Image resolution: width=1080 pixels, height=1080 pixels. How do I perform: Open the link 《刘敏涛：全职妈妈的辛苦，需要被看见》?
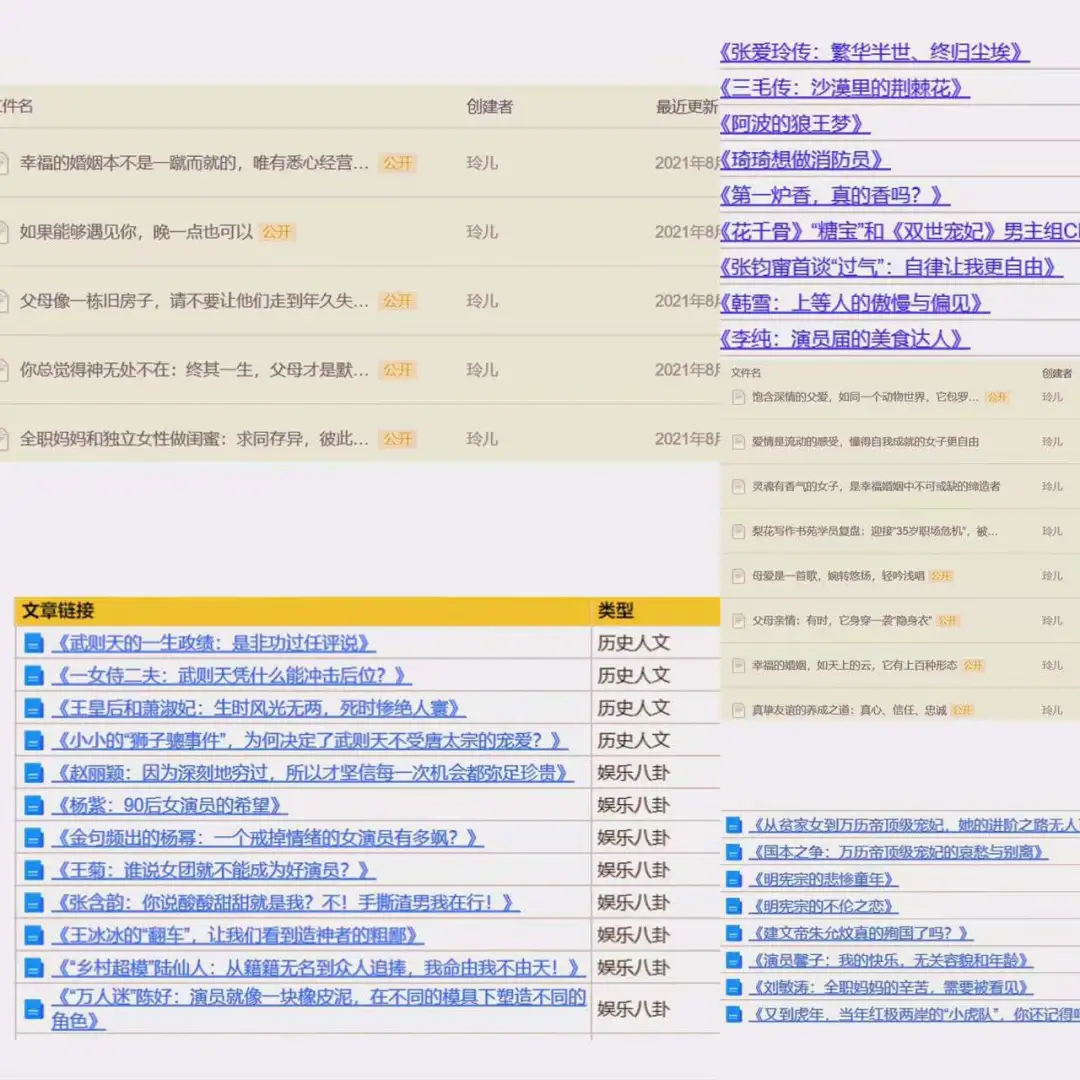click(x=891, y=987)
